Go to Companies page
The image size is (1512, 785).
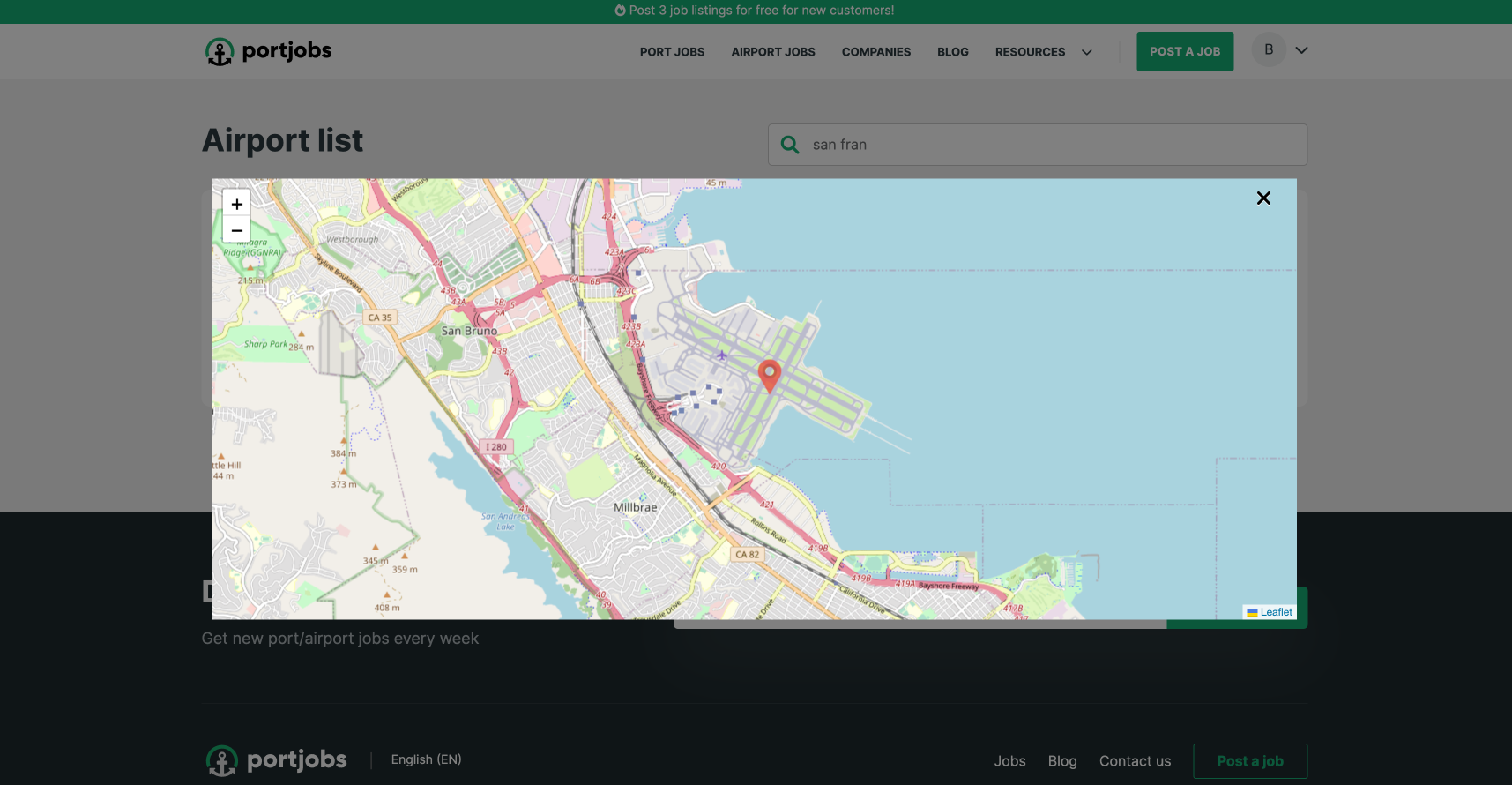[876, 52]
